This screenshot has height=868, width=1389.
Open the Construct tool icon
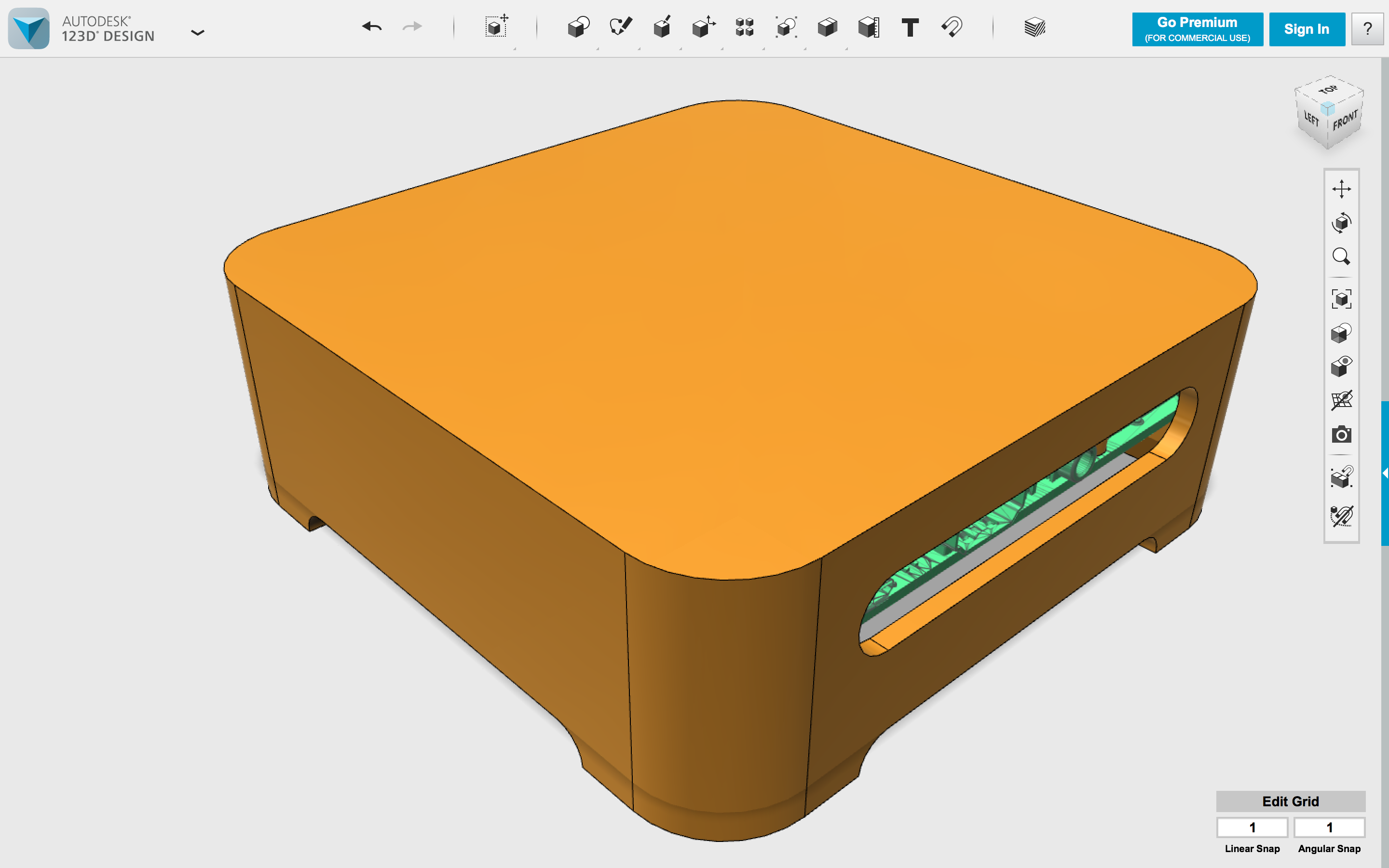(x=662, y=27)
